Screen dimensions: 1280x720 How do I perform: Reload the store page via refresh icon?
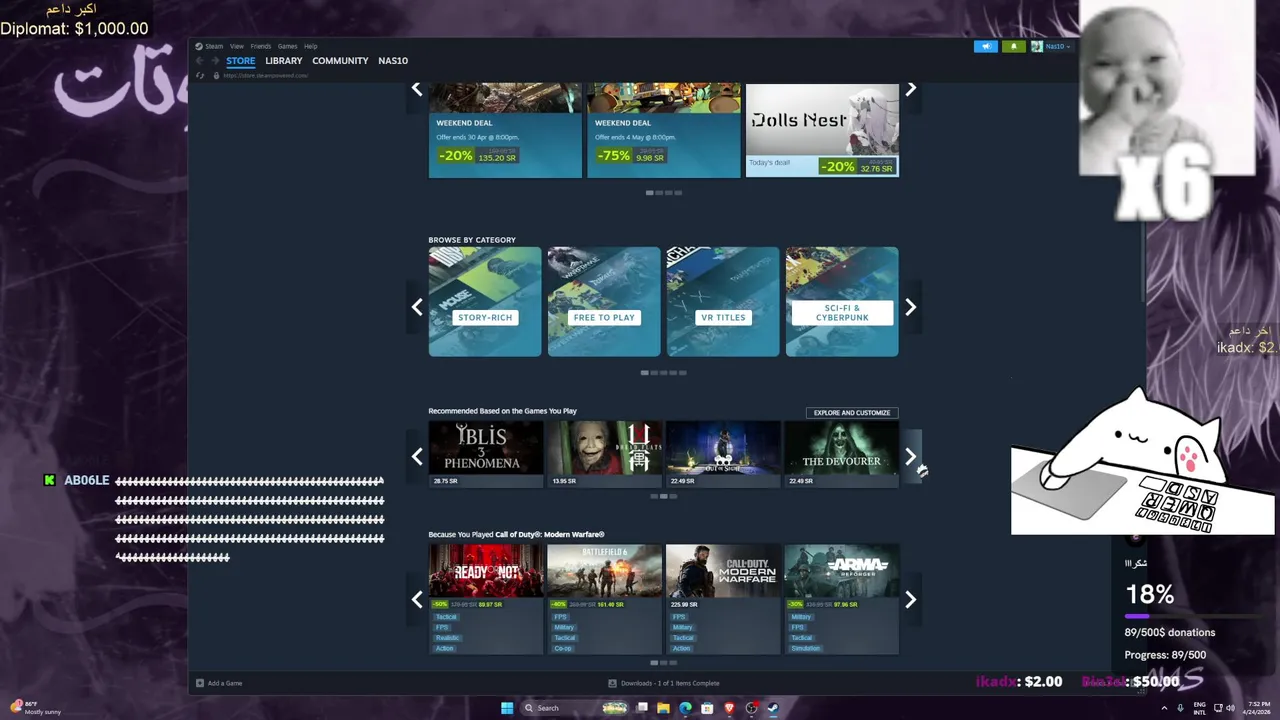coord(200,75)
